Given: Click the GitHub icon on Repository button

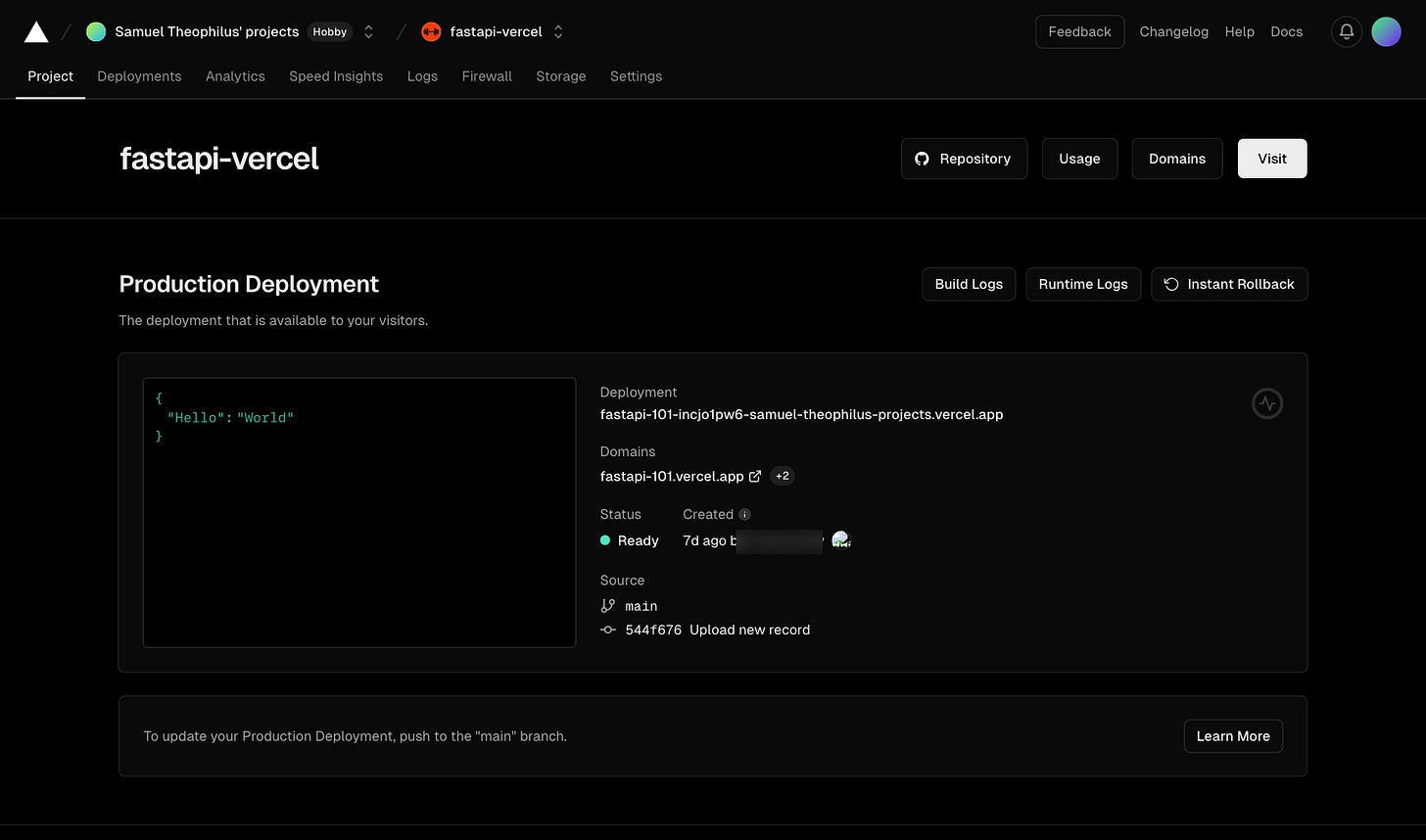Looking at the screenshot, I should (922, 158).
